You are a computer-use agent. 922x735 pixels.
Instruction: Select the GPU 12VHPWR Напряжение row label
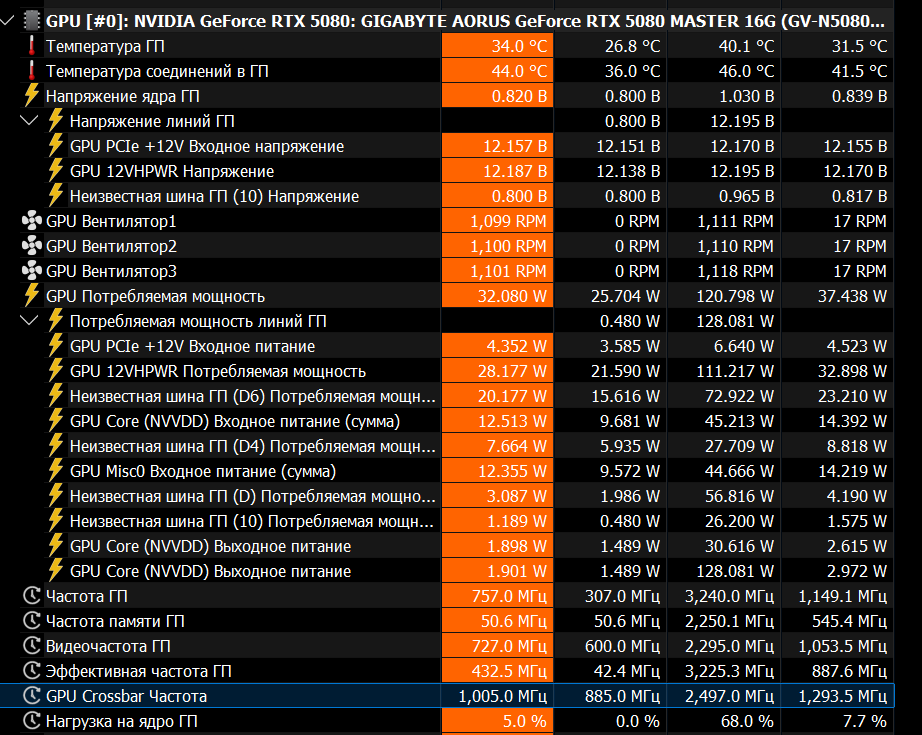click(172, 171)
